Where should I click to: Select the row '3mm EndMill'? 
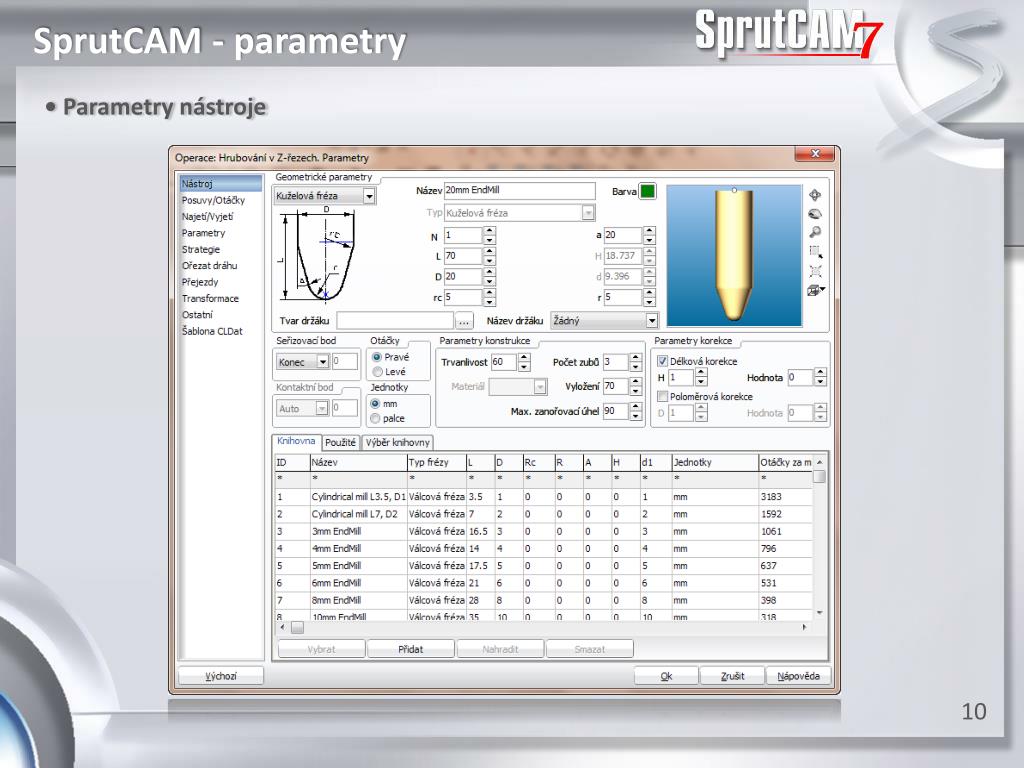(544, 532)
